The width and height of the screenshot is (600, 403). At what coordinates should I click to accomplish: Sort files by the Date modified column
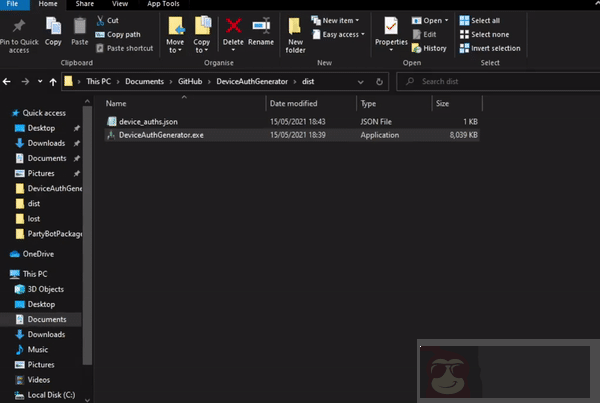(293, 103)
